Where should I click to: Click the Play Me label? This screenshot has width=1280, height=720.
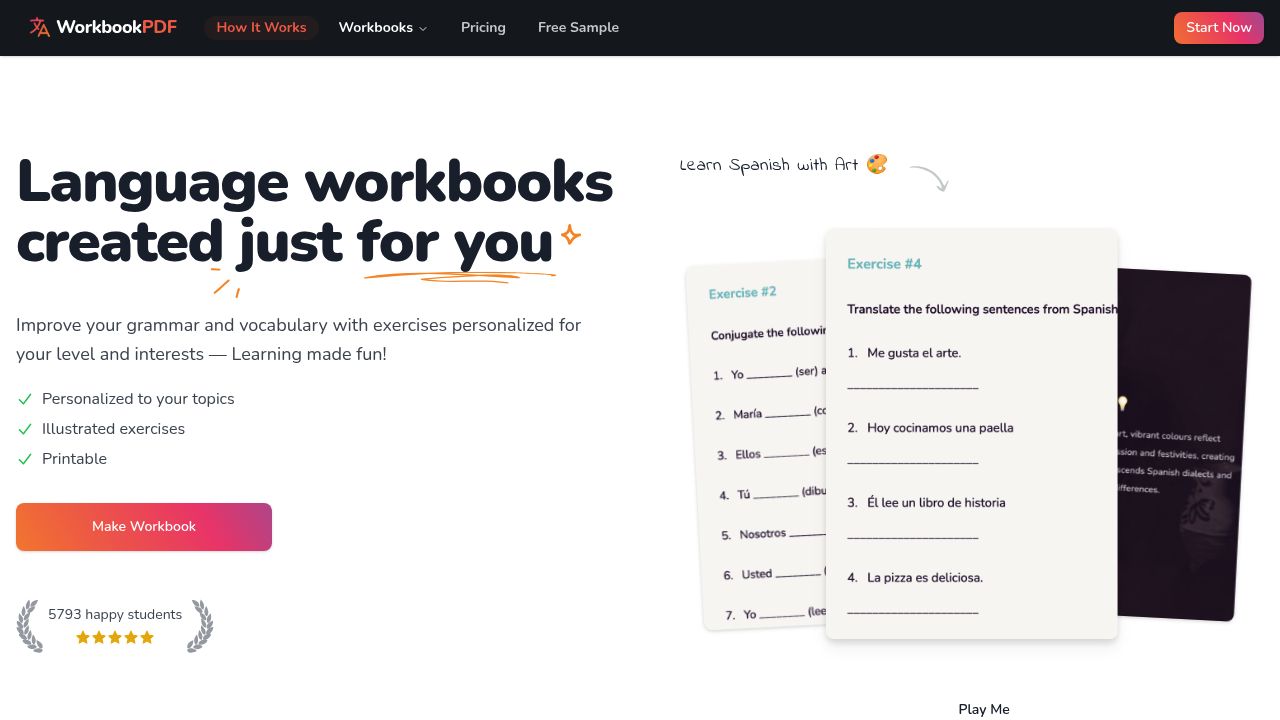pyautogui.click(x=984, y=709)
